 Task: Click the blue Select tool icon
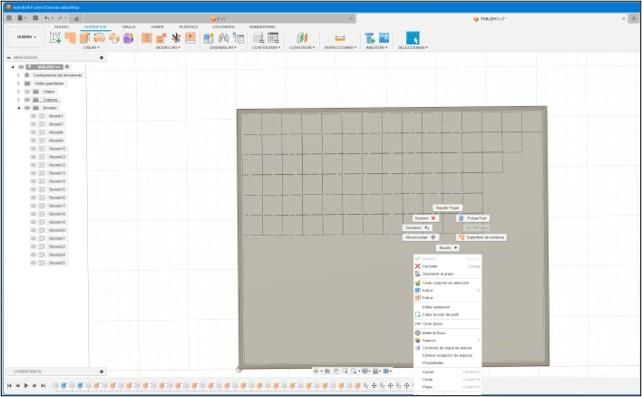[x=413, y=38]
